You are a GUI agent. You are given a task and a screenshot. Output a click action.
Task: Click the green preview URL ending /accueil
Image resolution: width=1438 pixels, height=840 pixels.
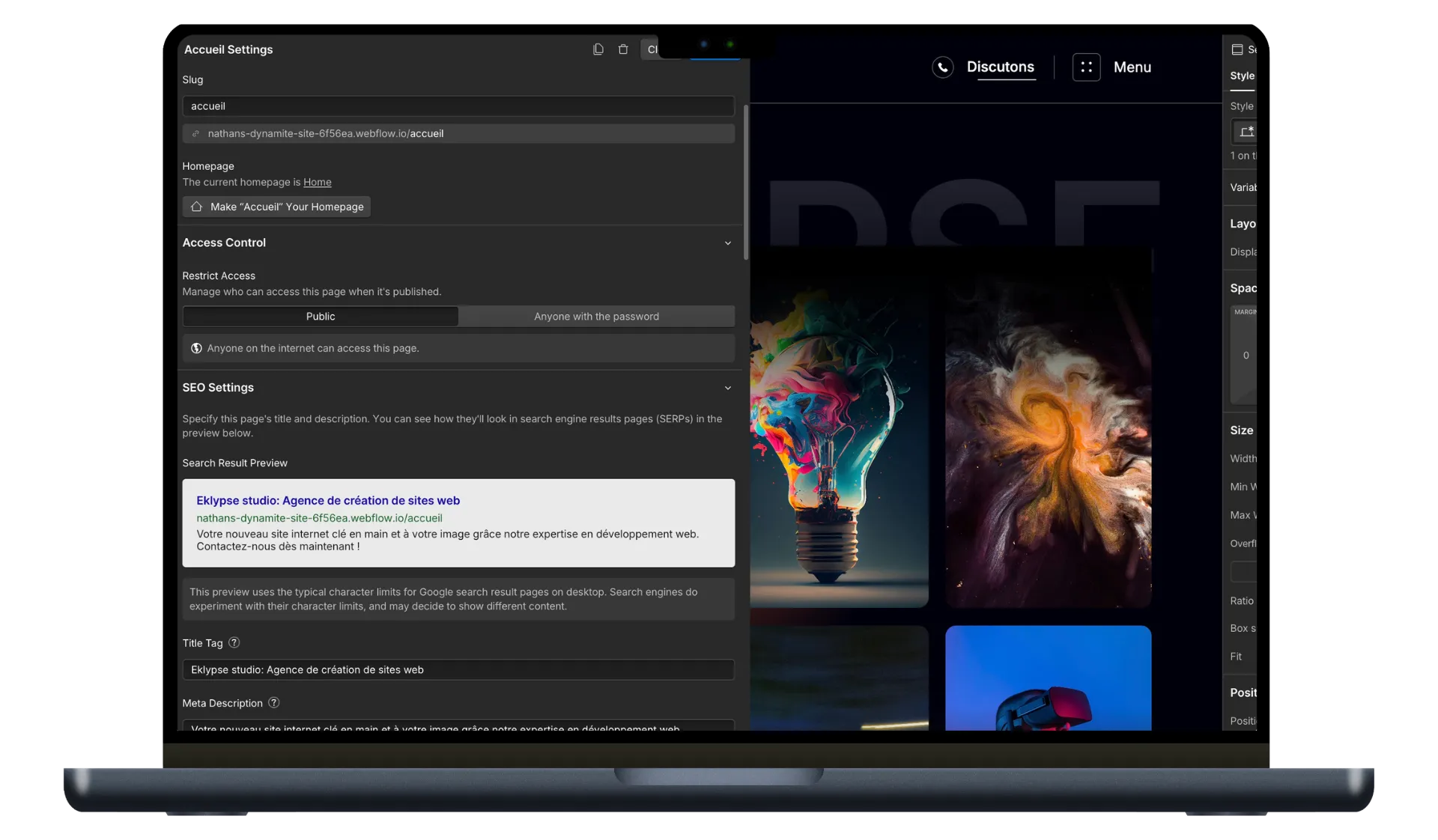pyautogui.click(x=319, y=518)
